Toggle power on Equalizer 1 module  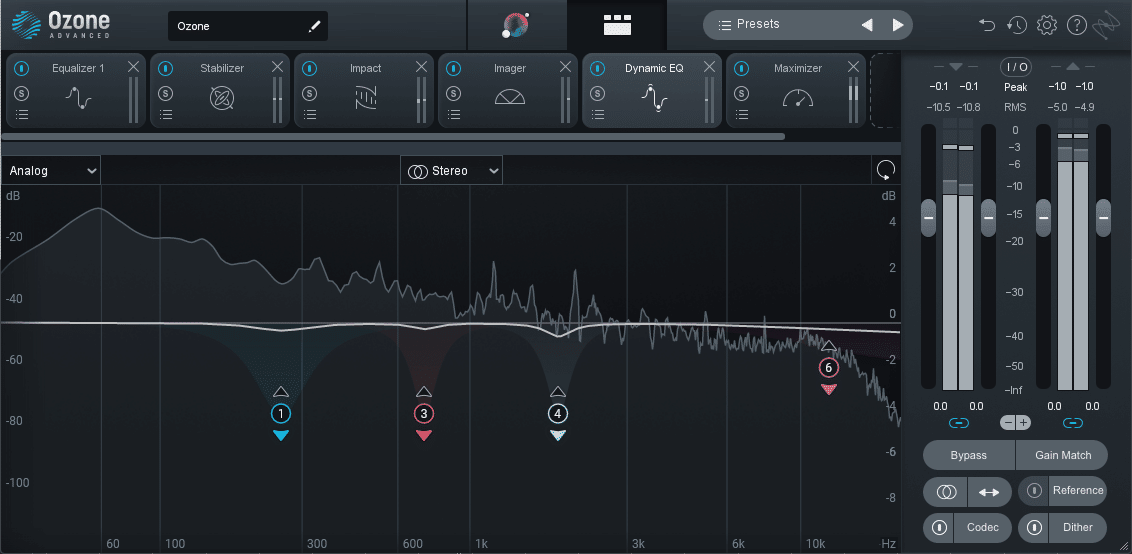22,69
